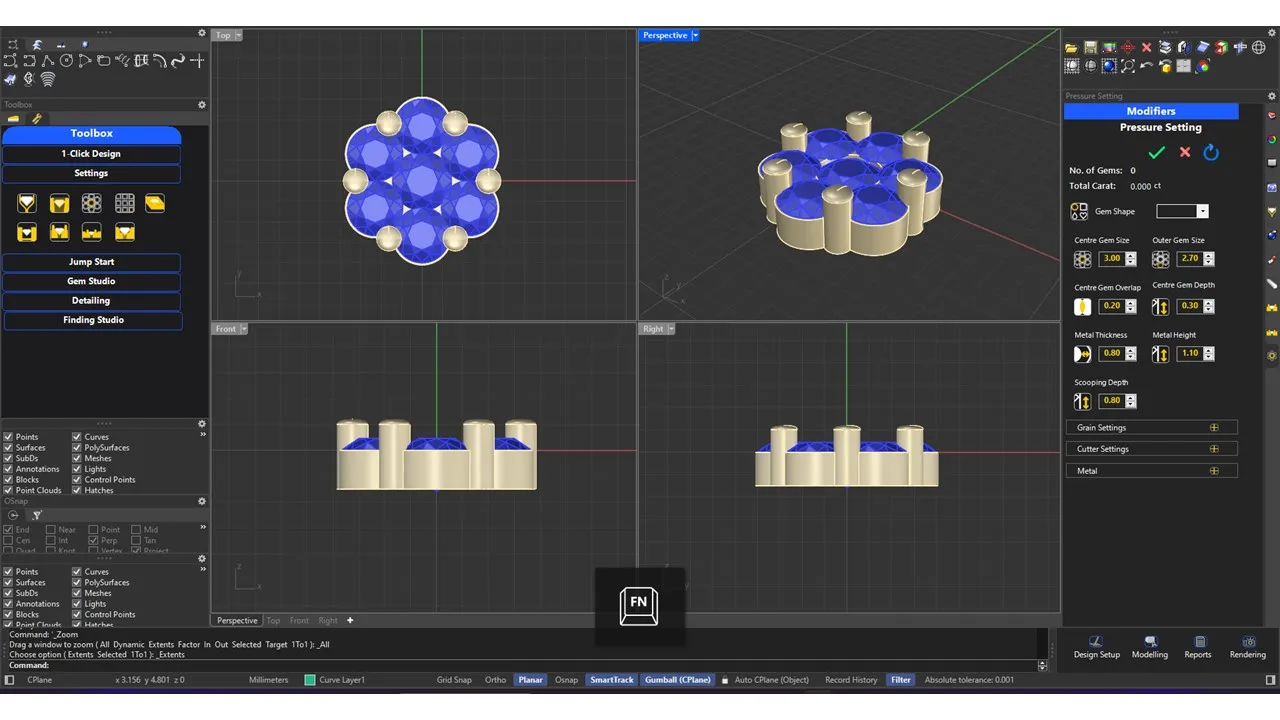The image size is (1280, 720).
Task: Click the green checkmark to confirm Pressure Setting
Action: click(1156, 152)
